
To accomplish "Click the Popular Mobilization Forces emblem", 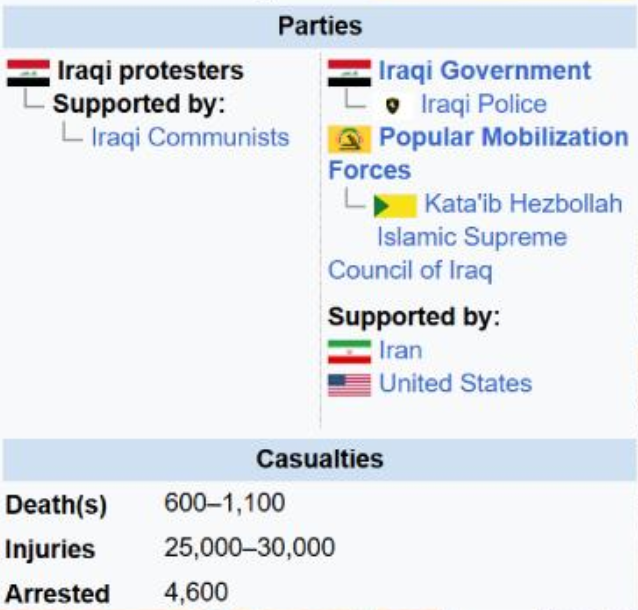I will [349, 138].
